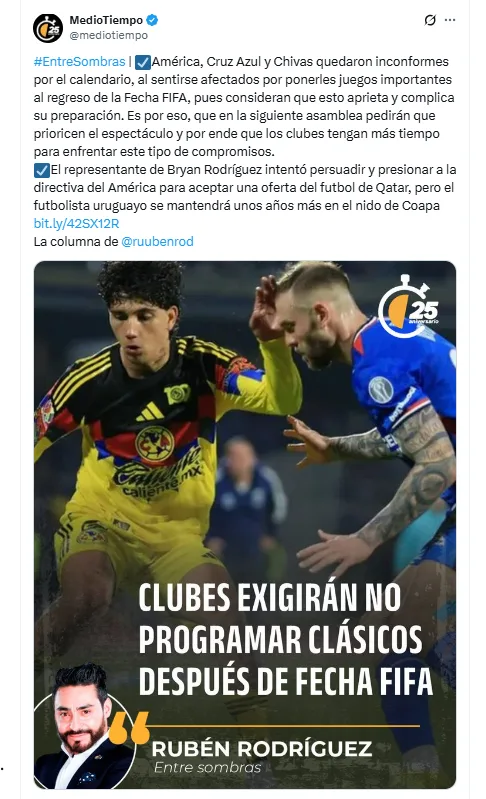Open the three-dot more options menu
This screenshot has width=486, height=799.
tap(450, 20)
